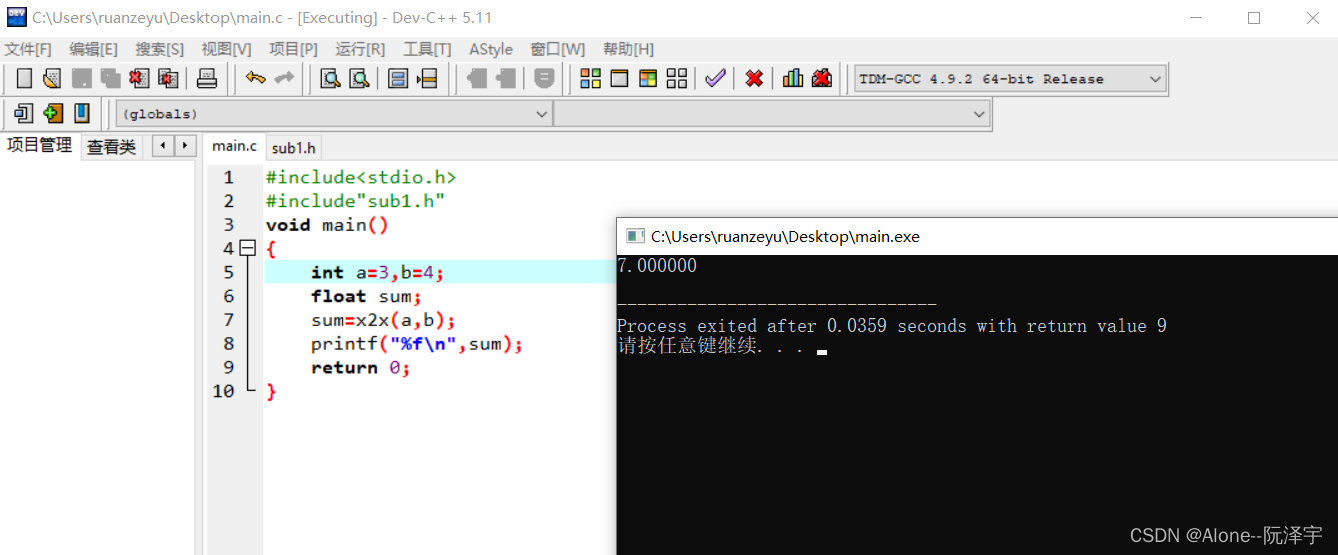
Task: Click the Replace magnifier icon
Action: tap(359, 78)
